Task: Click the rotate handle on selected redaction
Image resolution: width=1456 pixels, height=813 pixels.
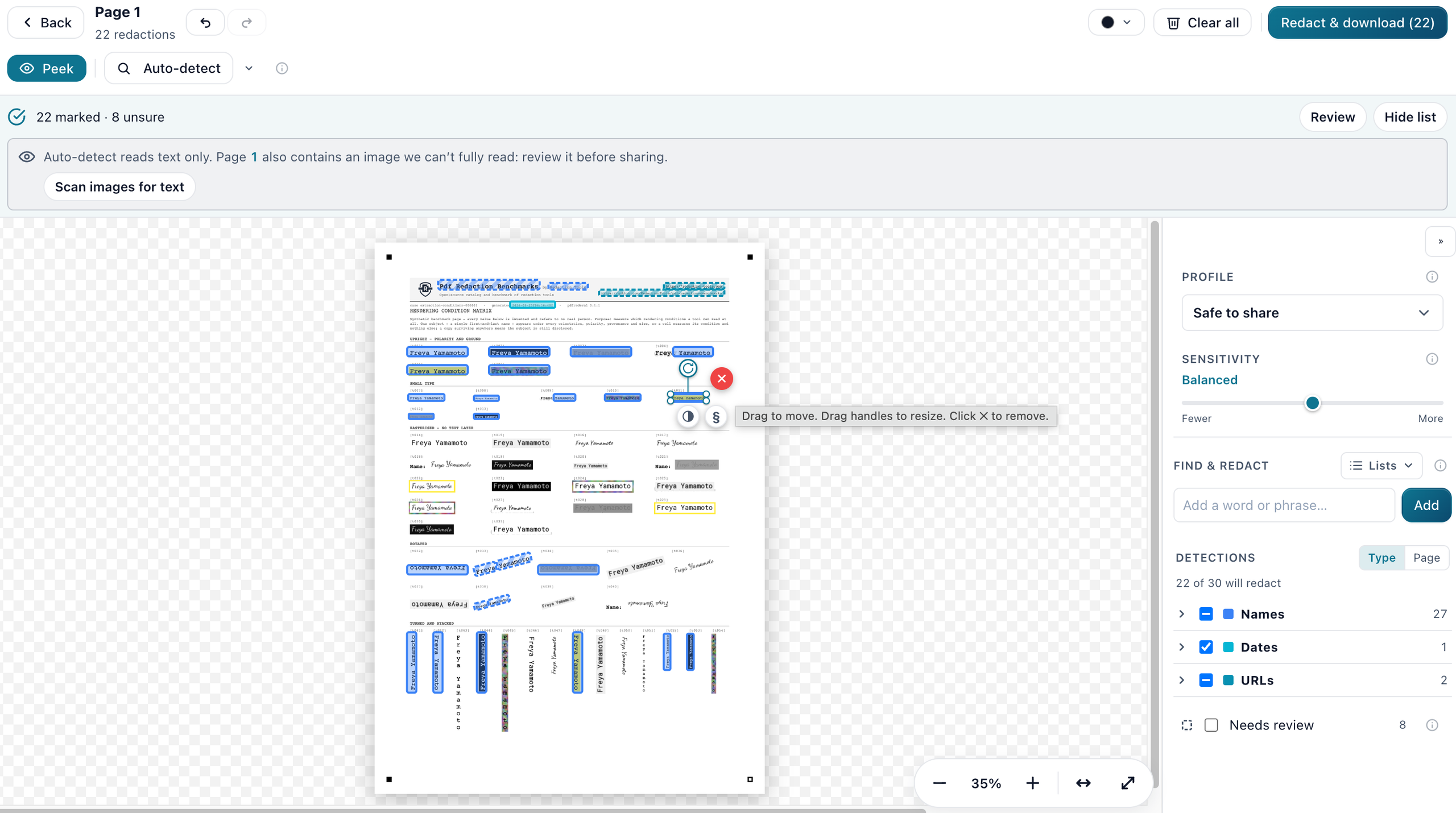Action: pos(688,368)
